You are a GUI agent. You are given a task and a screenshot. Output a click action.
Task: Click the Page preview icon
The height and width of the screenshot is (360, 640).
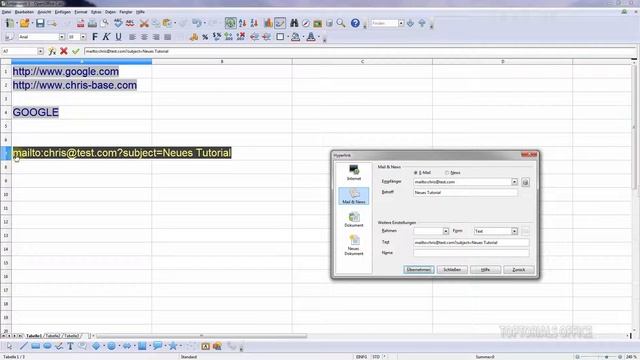[105, 23]
